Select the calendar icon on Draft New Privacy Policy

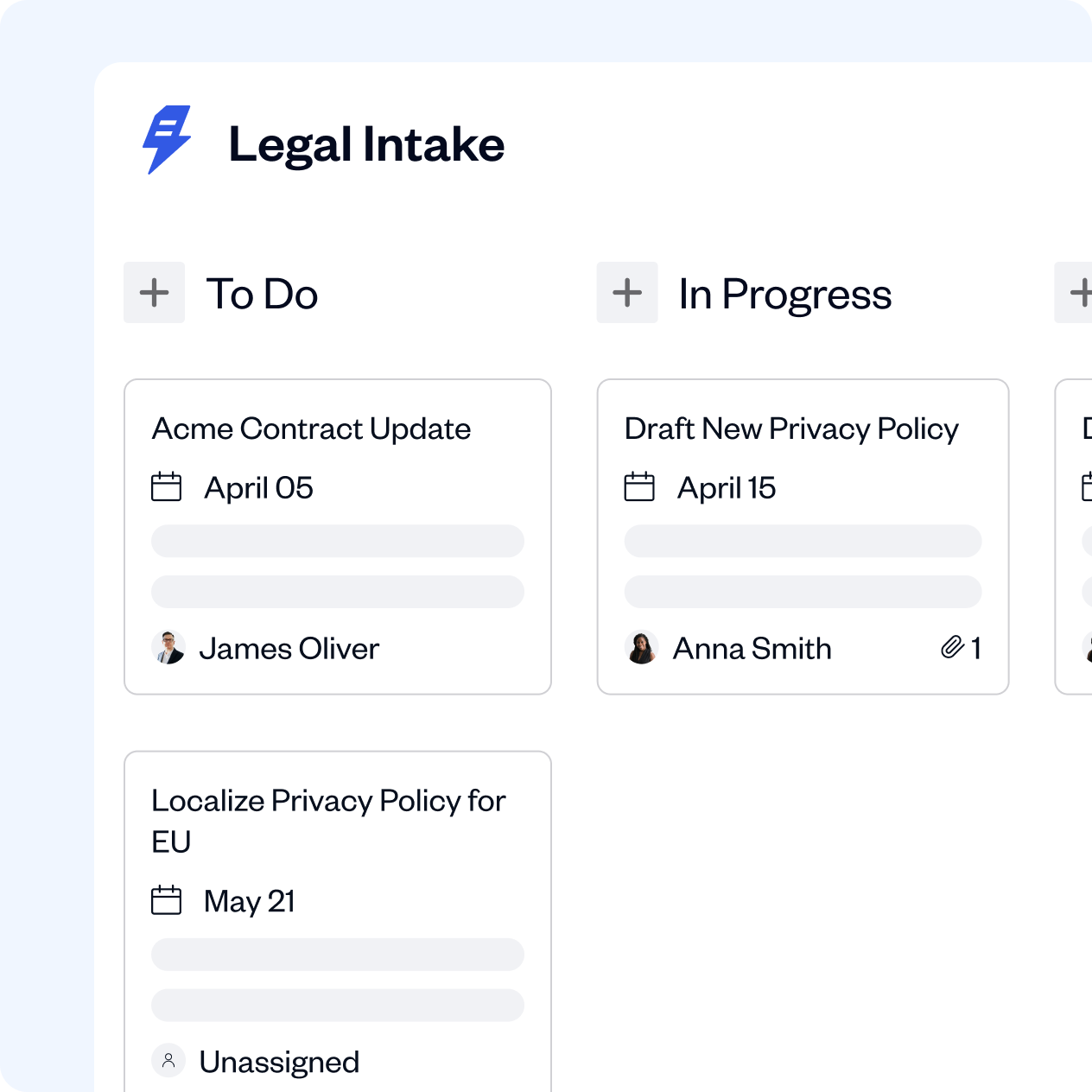[x=641, y=487]
